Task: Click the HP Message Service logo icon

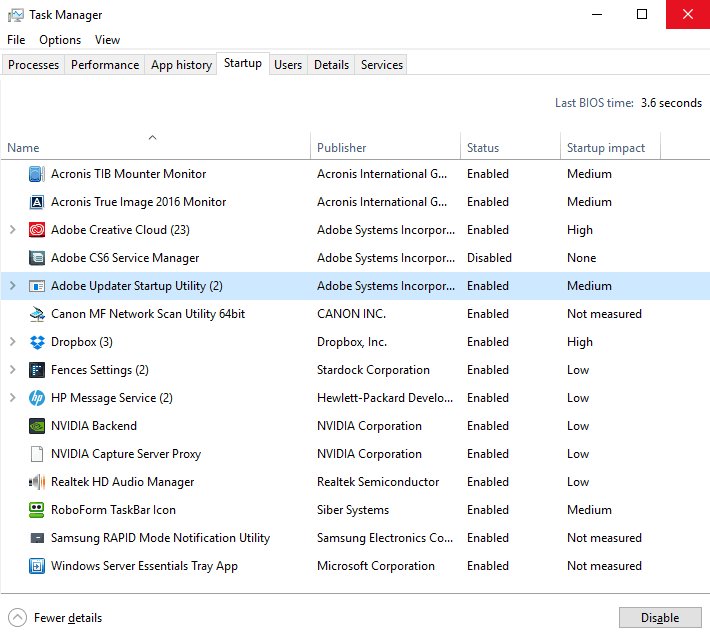Action: point(37,398)
